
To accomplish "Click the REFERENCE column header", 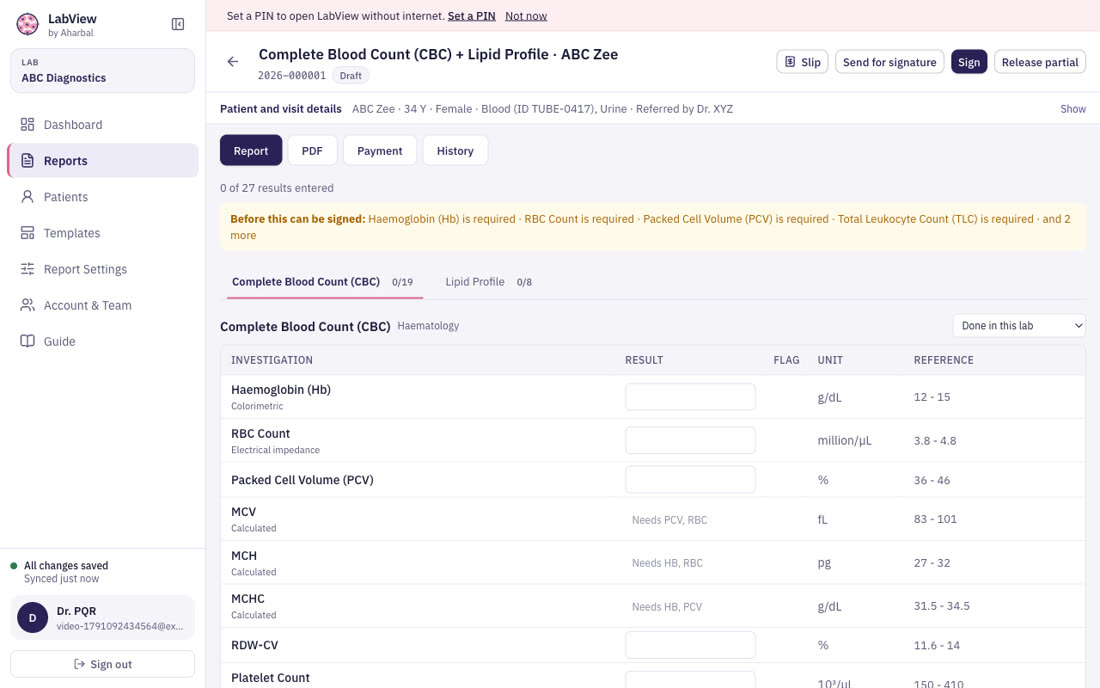I will coord(944,360).
